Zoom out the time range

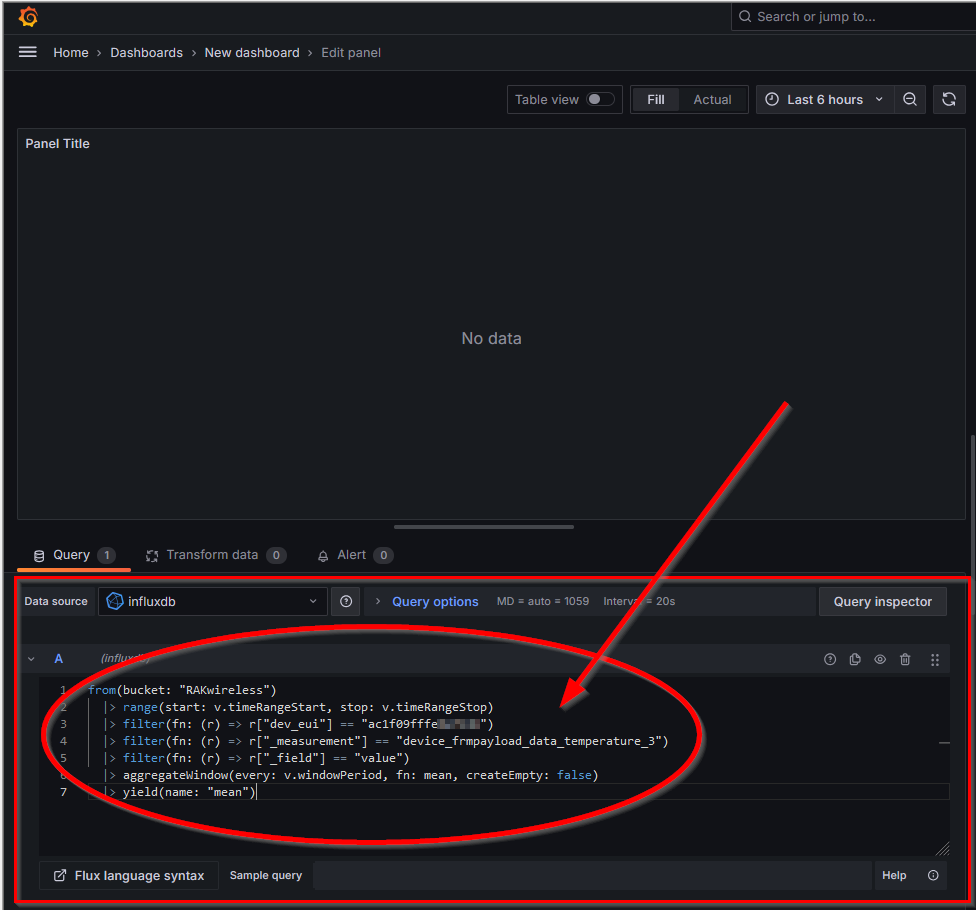(910, 99)
